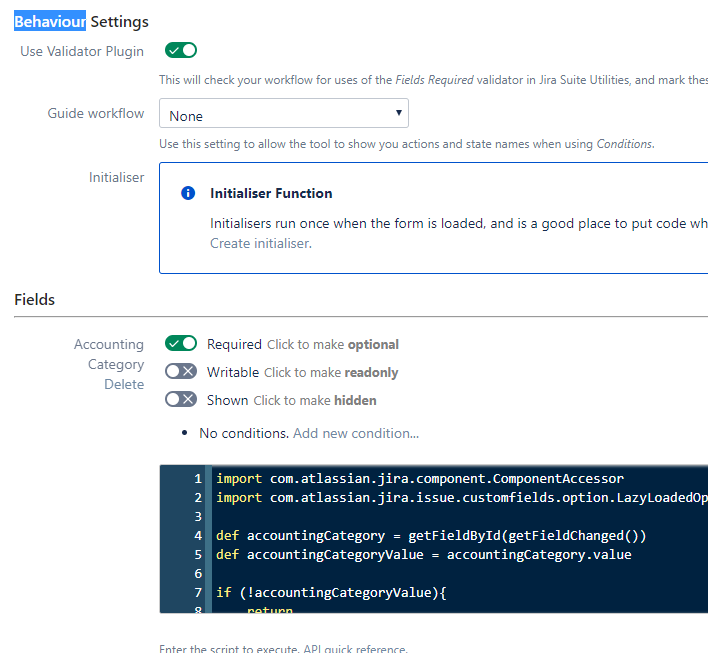Click line 5 defining accountingCategoryValue
This screenshot has height=653, width=708.
424,555
